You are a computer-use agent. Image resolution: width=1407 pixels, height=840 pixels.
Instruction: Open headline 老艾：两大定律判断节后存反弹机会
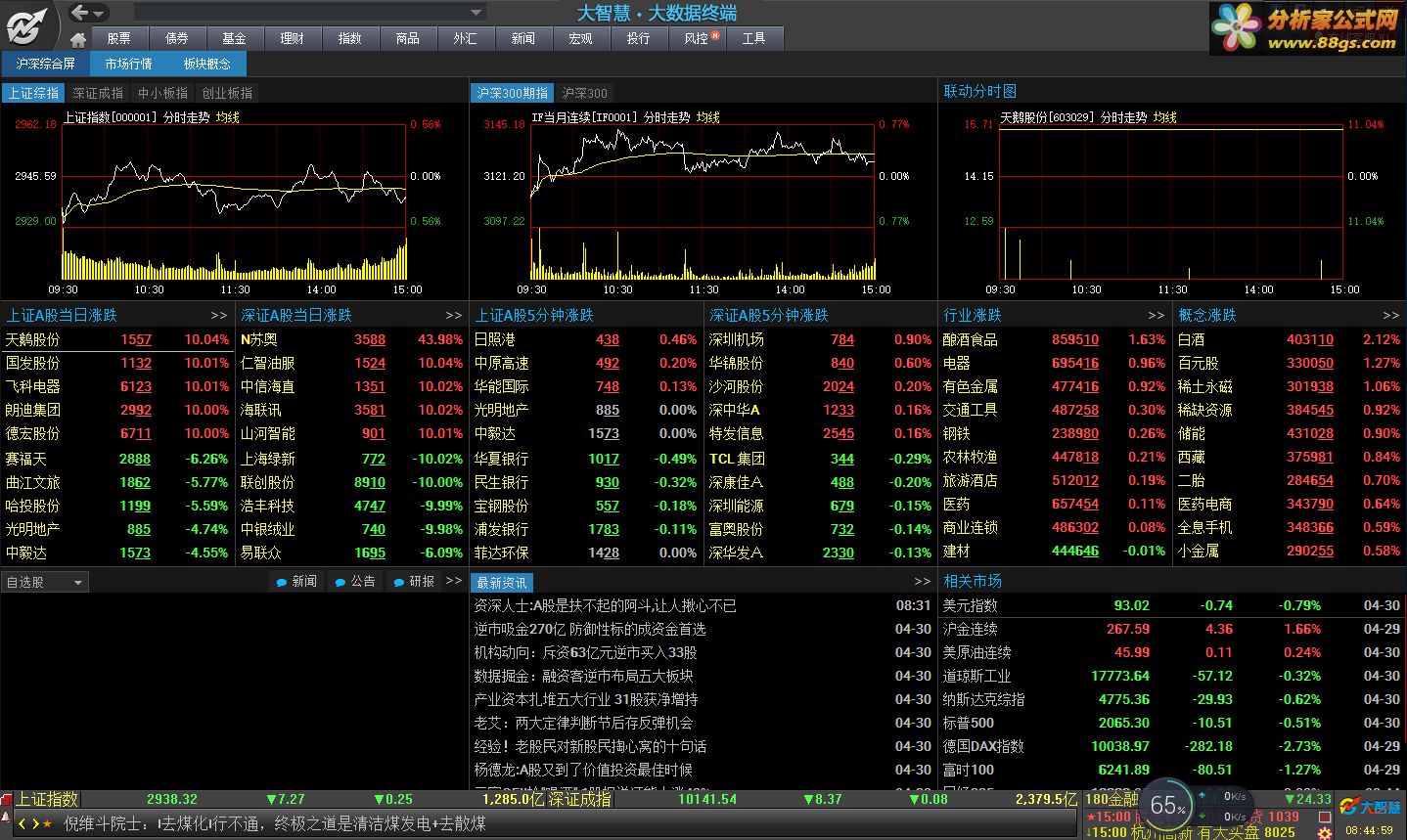[583, 723]
